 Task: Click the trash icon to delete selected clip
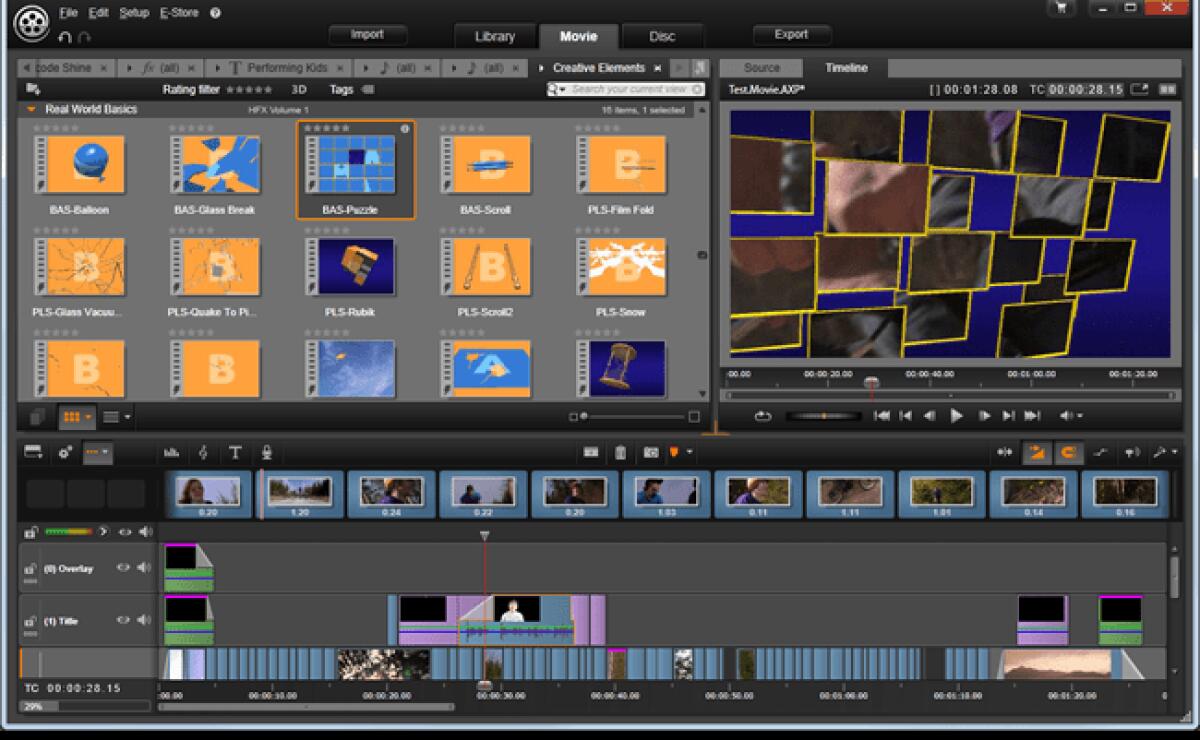click(620, 451)
